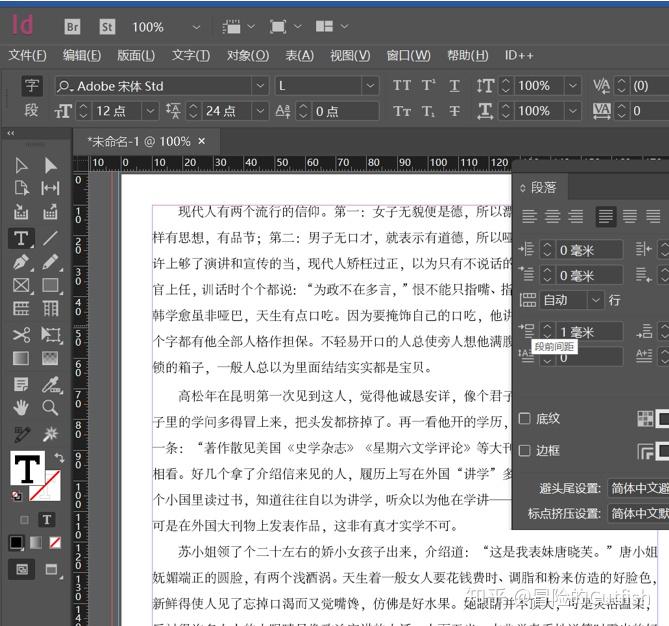Select the Rectangle tool
Viewport: 669px width, 626px height.
tap(50, 285)
